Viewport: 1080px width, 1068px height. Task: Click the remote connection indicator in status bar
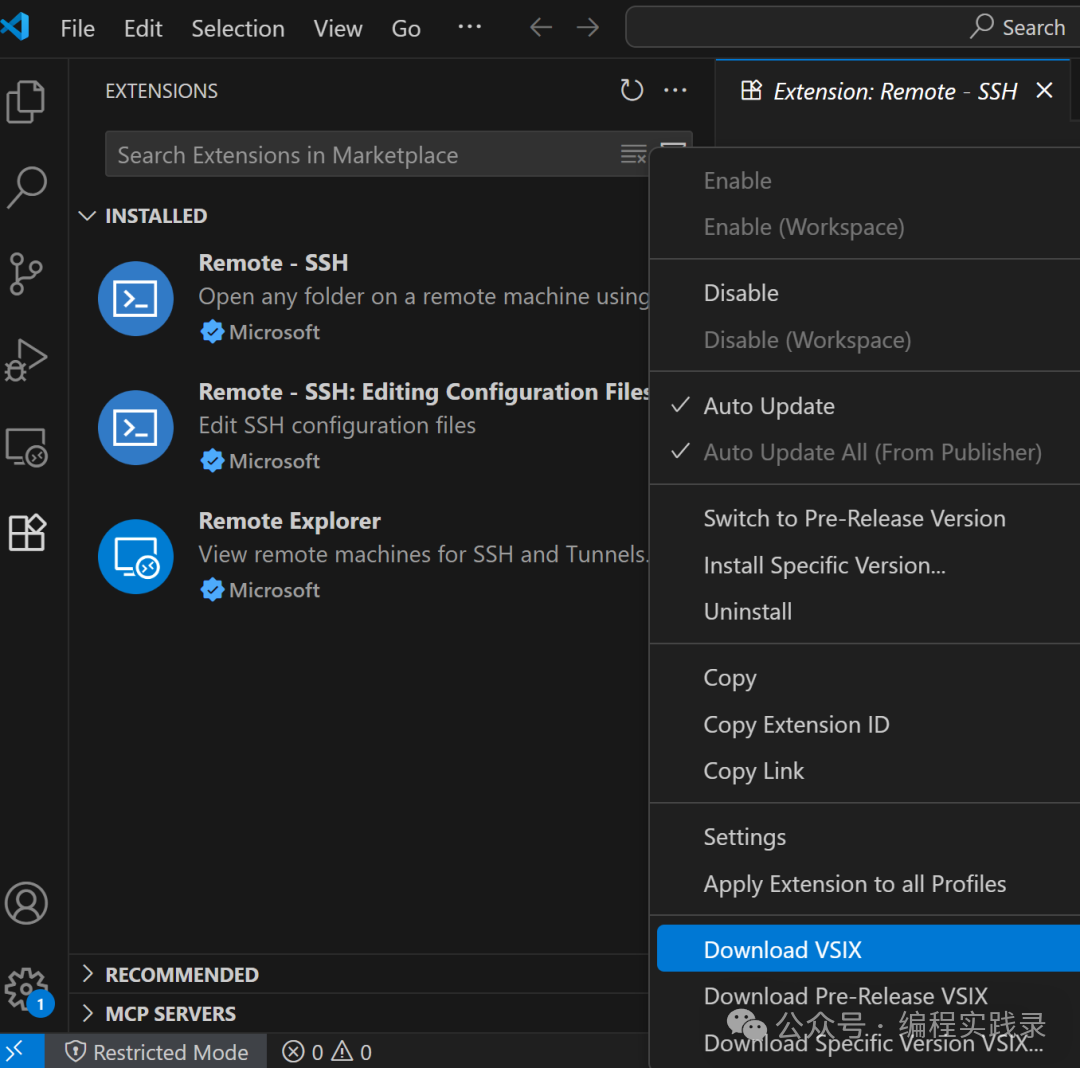click(x=22, y=1051)
